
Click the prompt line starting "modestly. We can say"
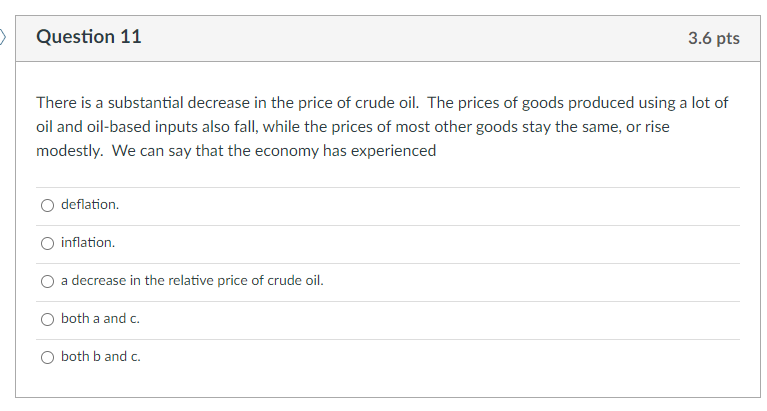[x=236, y=151]
